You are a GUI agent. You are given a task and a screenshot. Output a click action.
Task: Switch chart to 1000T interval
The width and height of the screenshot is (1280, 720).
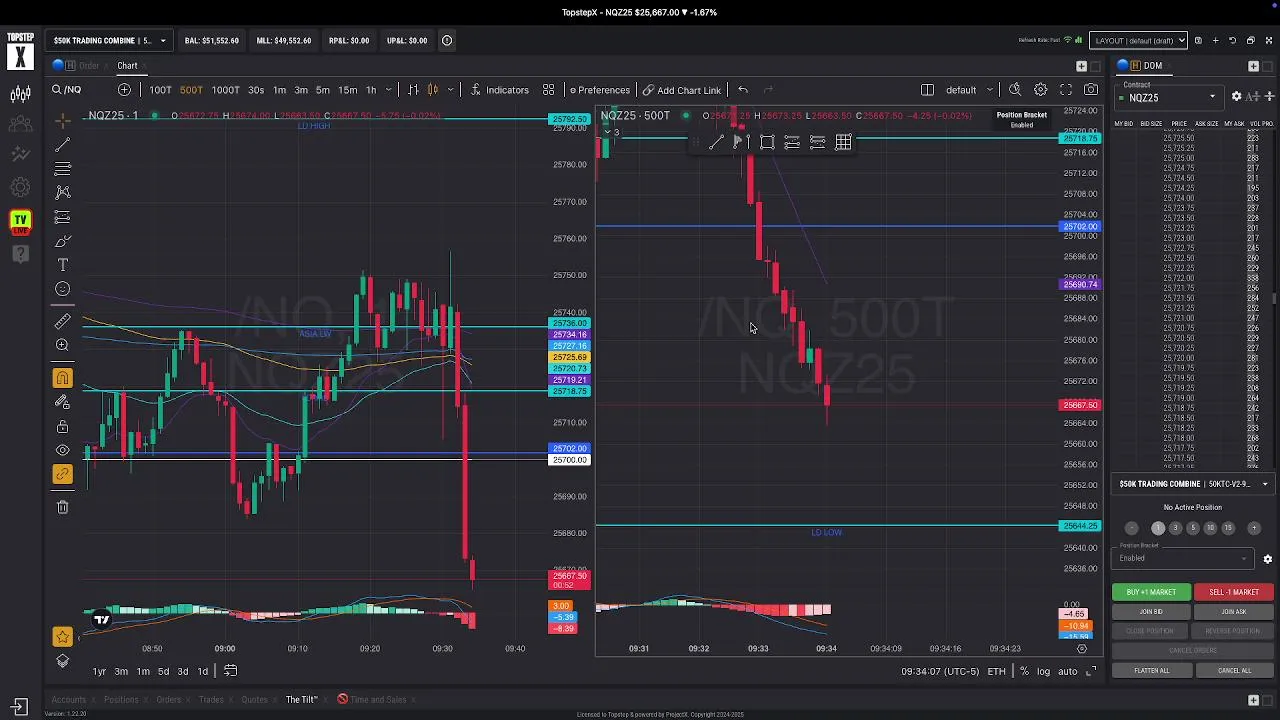(225, 90)
